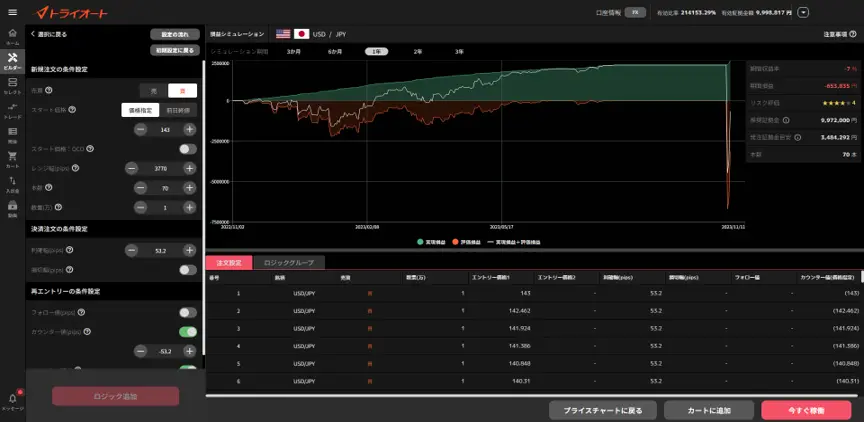Open the ビルダー (Builder) sidebar icon
Screen dimensions: 864x422
pyautogui.click(x=12, y=61)
